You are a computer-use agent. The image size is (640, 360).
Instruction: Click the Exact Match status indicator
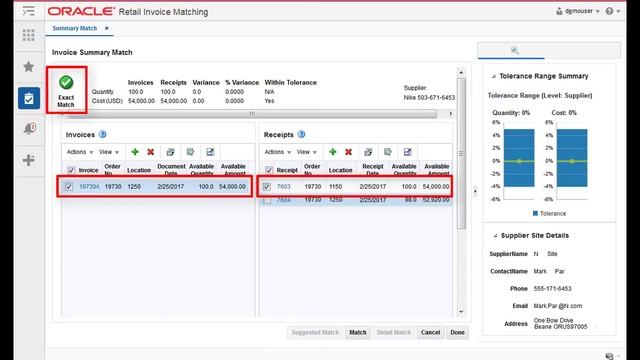pos(66,90)
